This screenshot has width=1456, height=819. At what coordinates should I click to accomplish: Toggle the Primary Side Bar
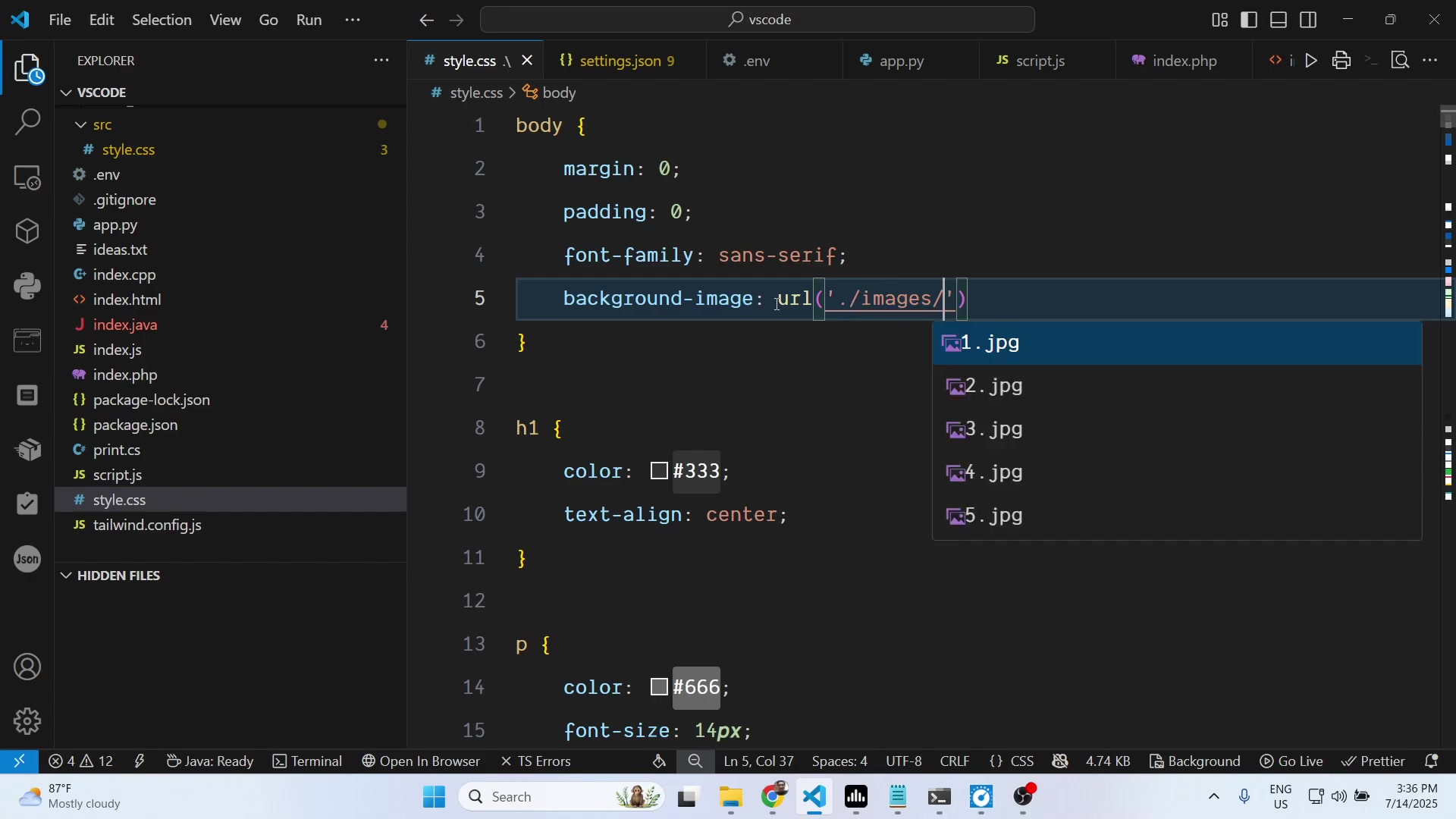(x=1250, y=20)
